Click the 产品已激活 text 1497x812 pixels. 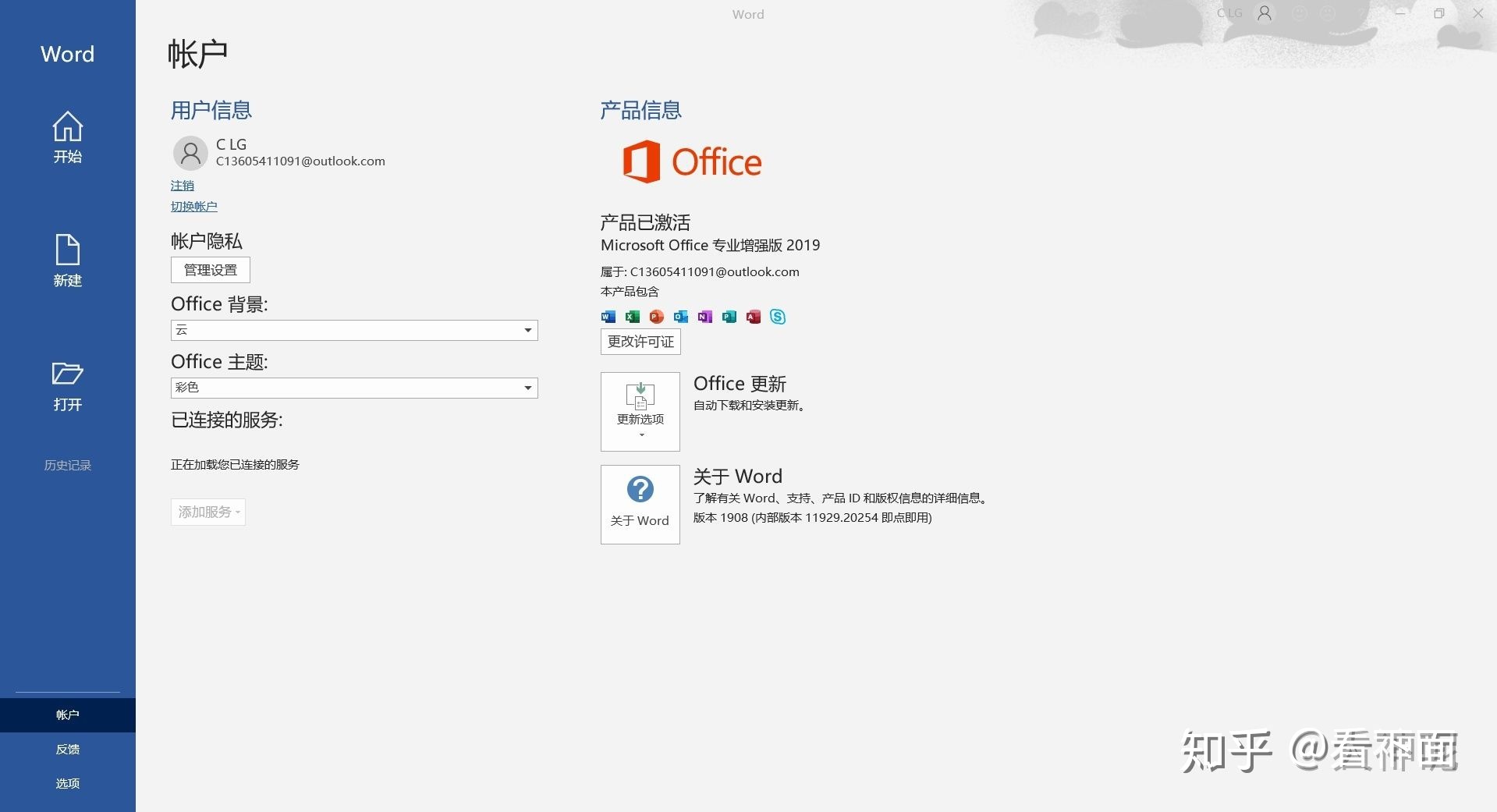pos(645,222)
